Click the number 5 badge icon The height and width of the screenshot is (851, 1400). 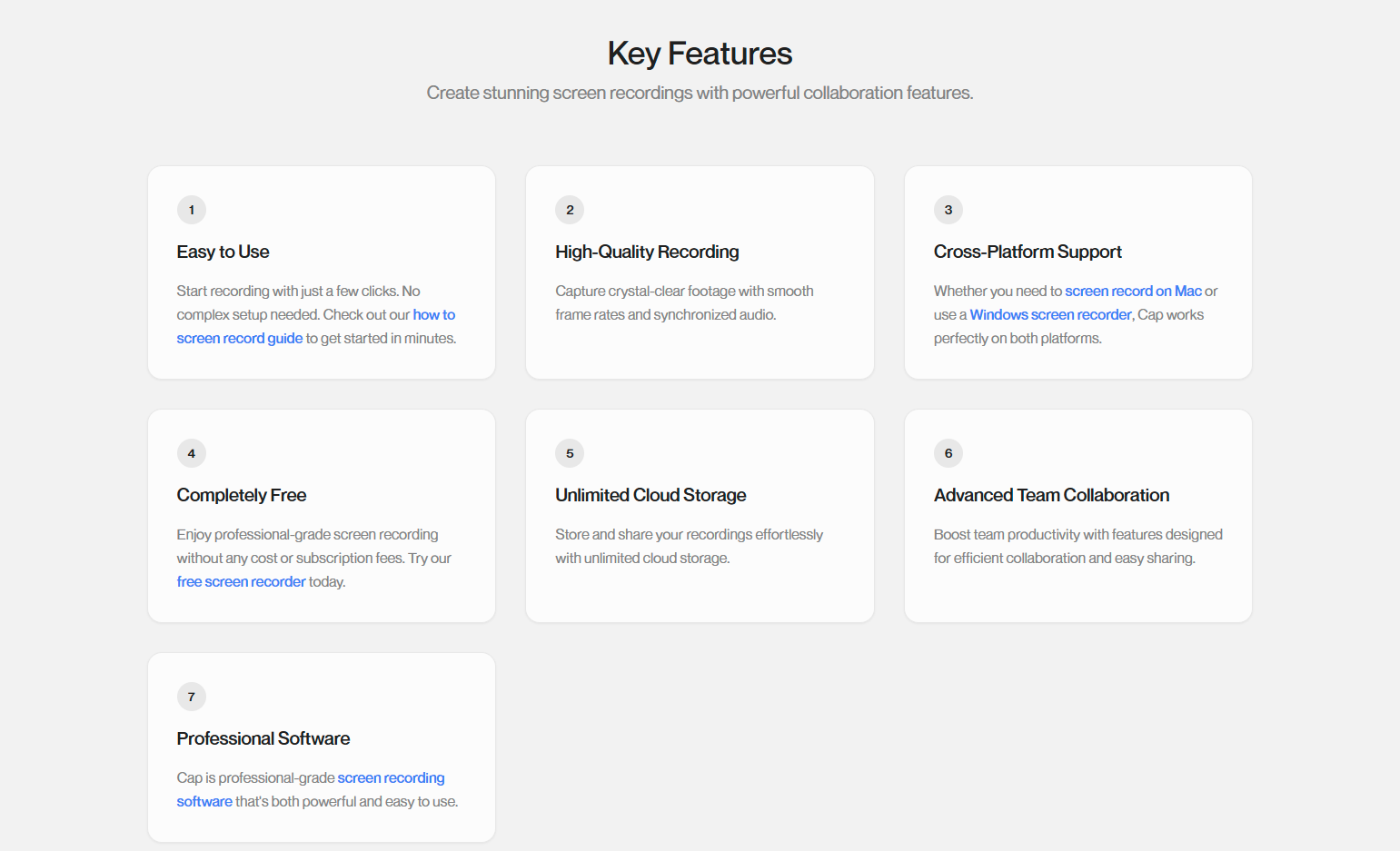[570, 453]
